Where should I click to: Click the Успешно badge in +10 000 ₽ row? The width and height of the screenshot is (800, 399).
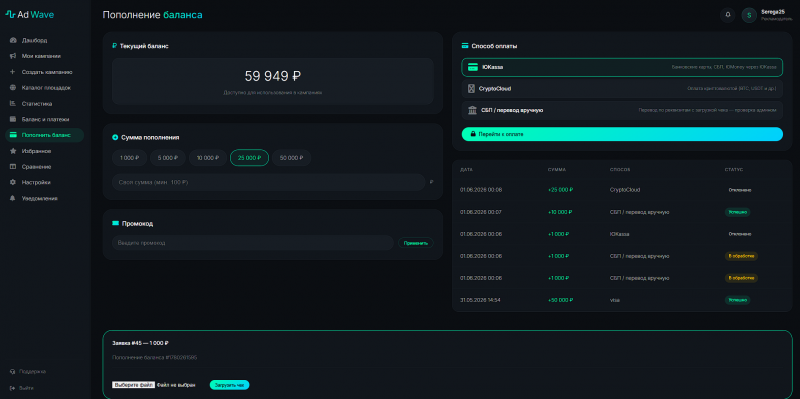point(737,212)
